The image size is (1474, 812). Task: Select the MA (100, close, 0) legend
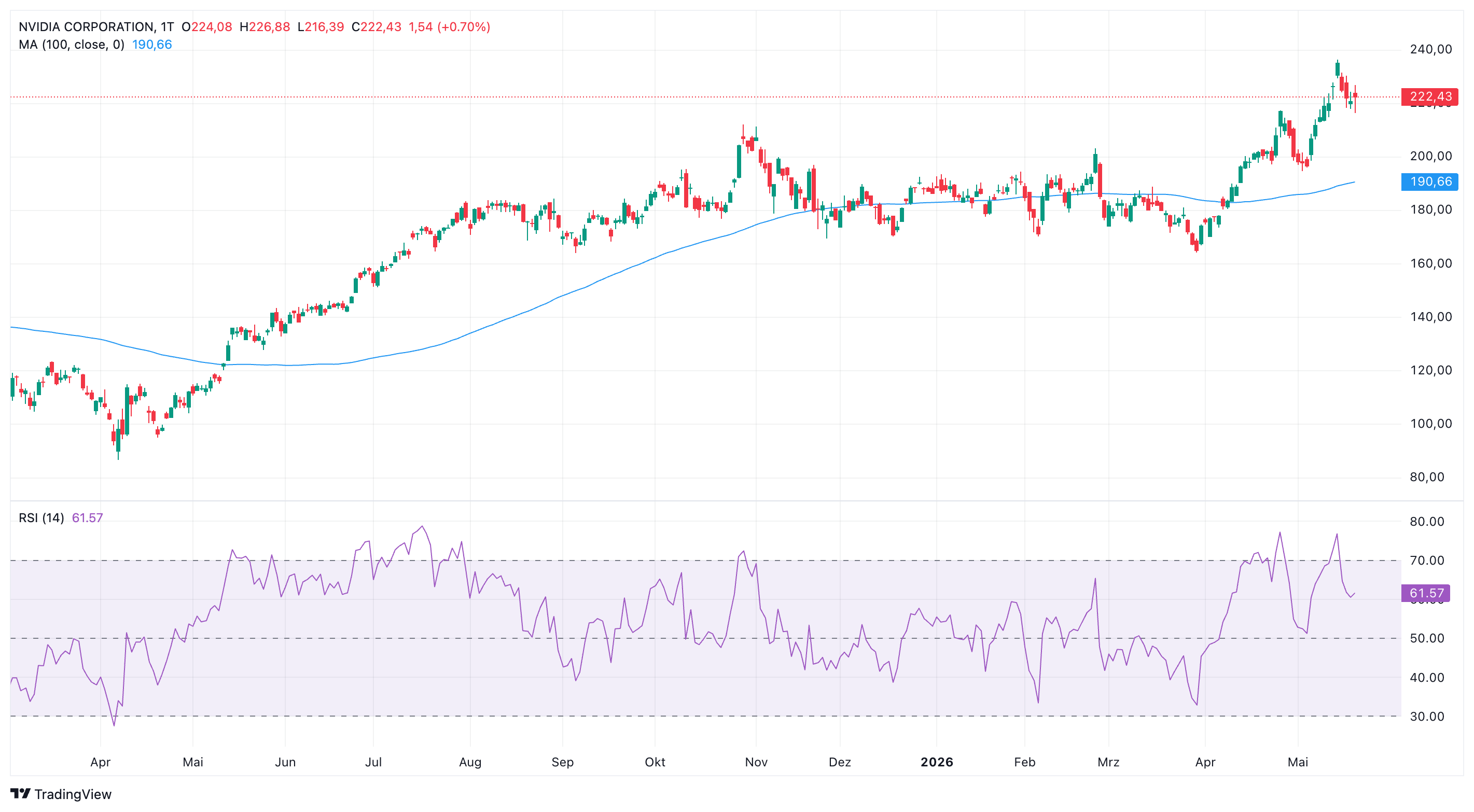click(x=72, y=45)
